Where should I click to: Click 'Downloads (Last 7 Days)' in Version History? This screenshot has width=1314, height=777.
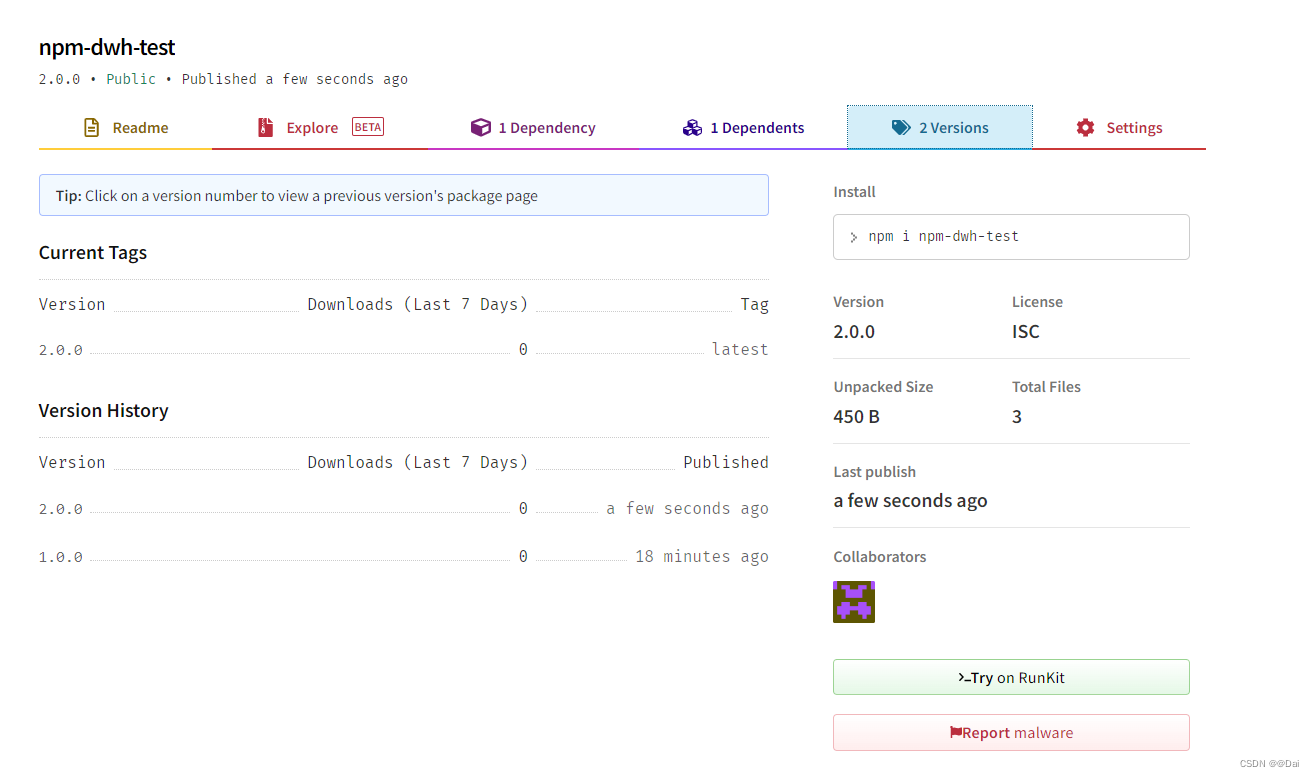tap(417, 462)
